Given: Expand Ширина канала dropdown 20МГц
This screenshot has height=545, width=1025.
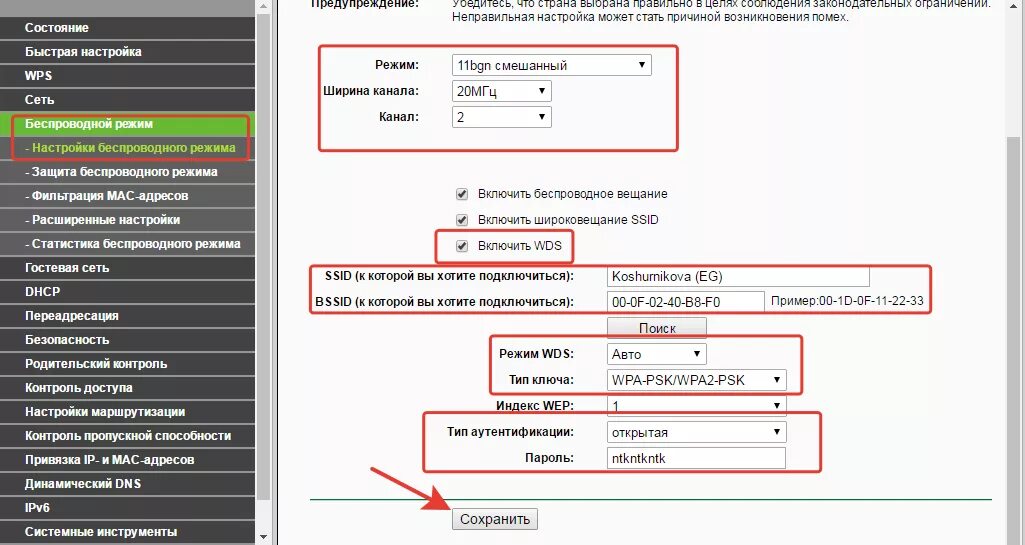Looking at the screenshot, I should (501, 91).
